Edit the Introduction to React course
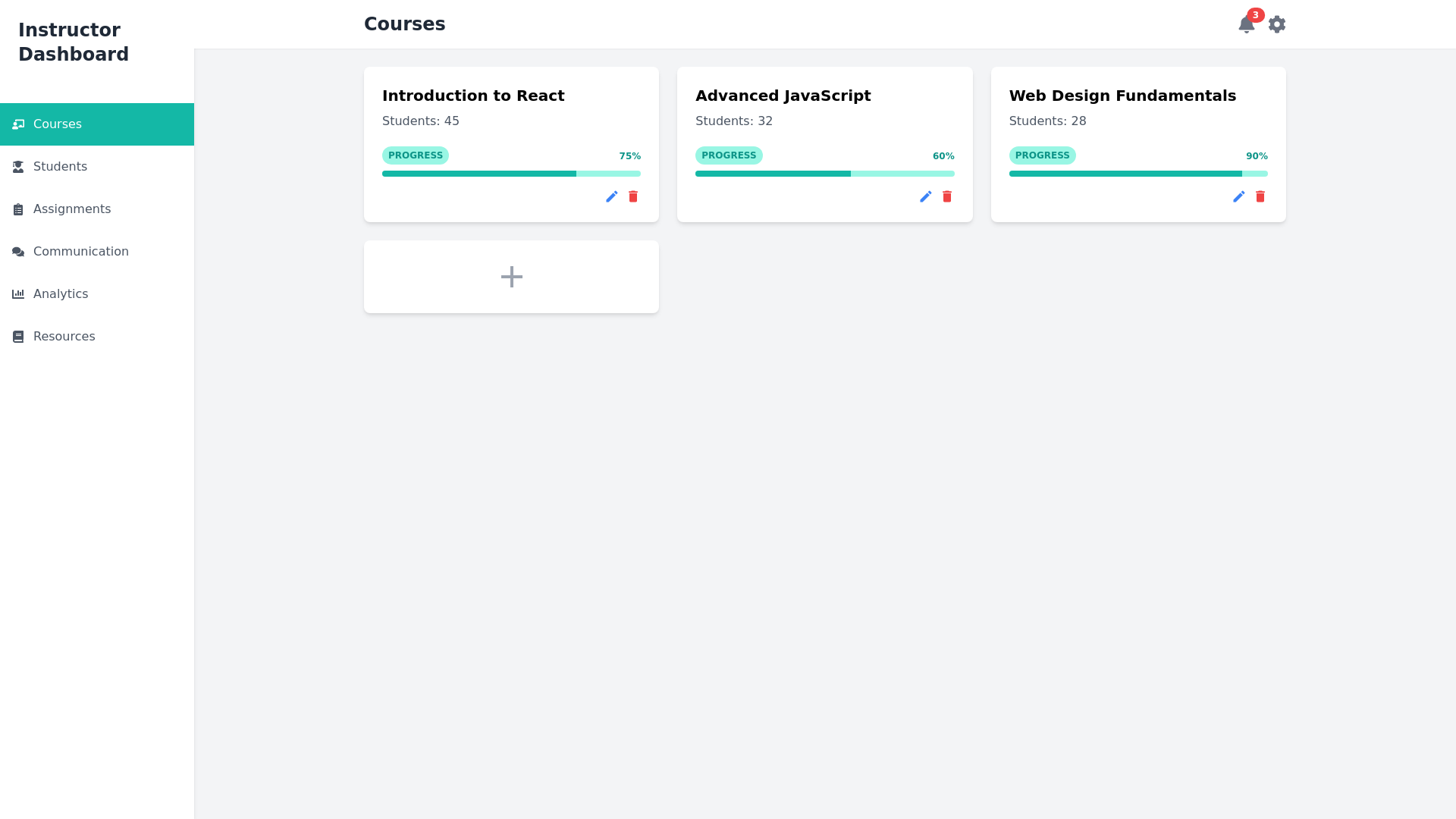Screen dimensions: 1456x819 pyautogui.click(x=612, y=196)
